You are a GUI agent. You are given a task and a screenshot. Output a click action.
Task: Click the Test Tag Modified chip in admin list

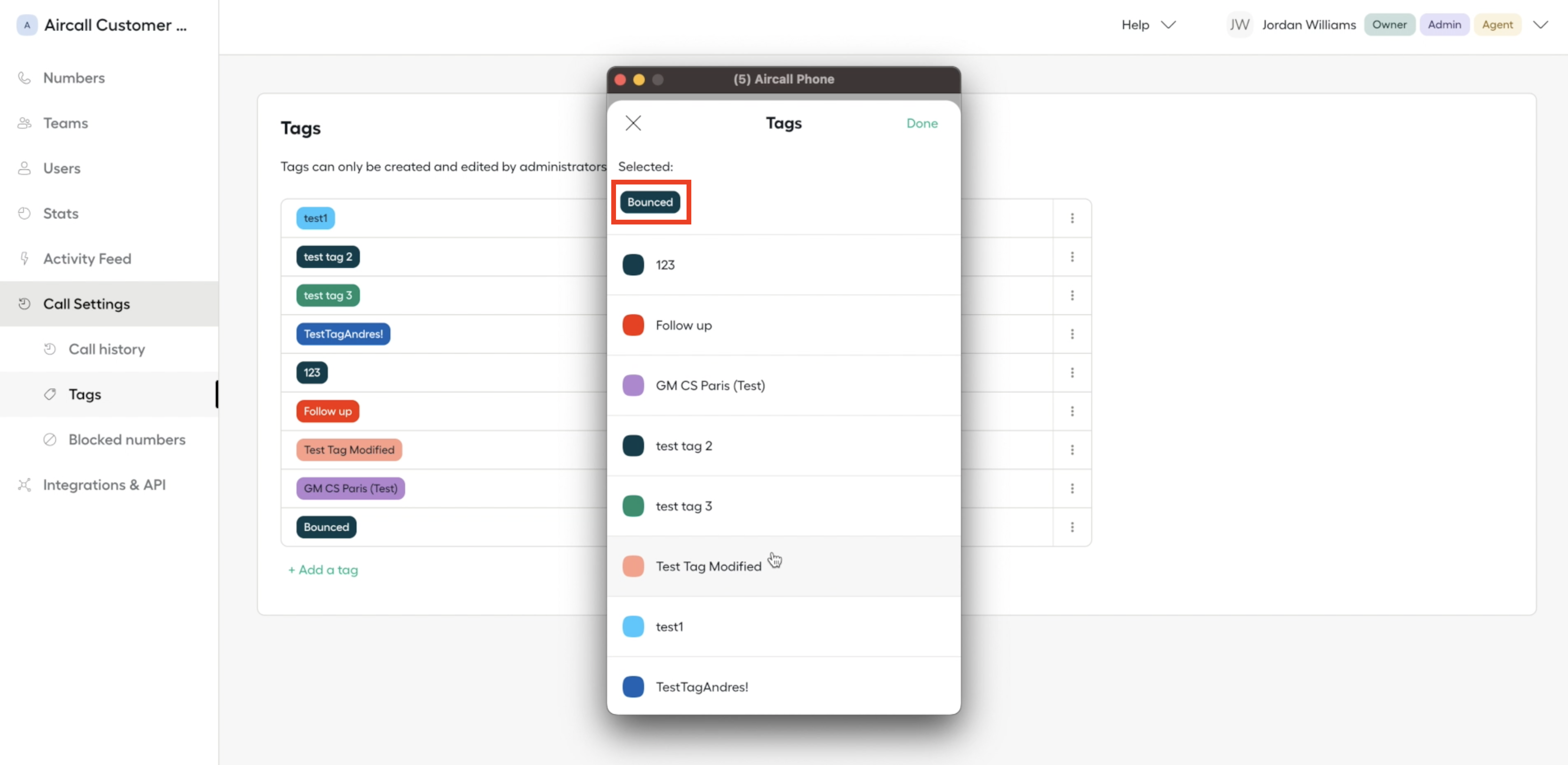[349, 450]
